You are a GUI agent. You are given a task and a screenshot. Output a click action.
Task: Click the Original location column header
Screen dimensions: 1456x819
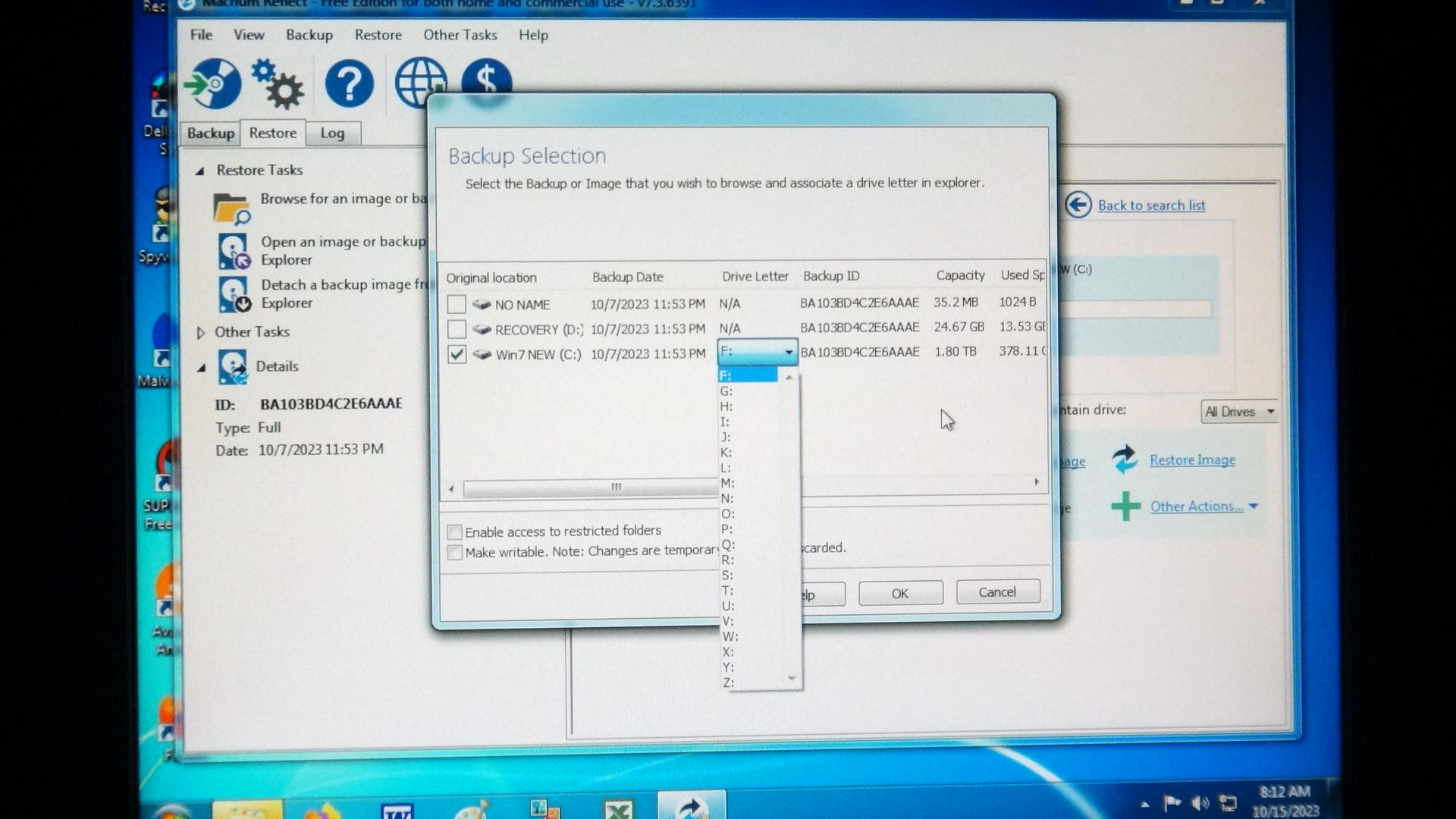pos(491,278)
